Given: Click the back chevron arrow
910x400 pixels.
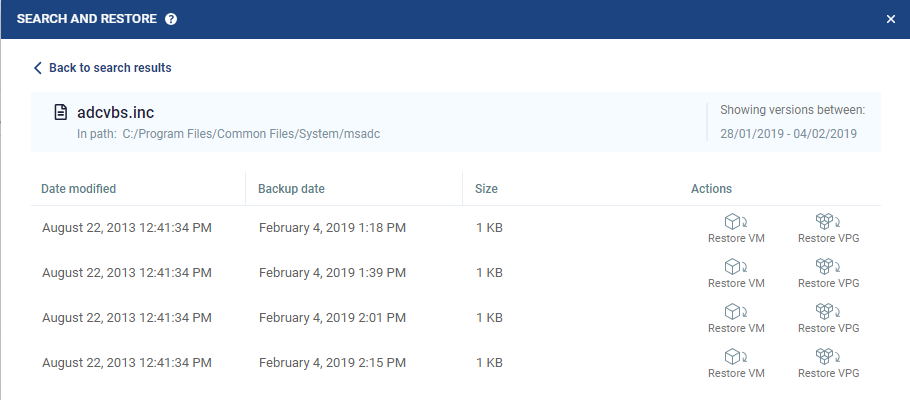Looking at the screenshot, I should pos(38,68).
